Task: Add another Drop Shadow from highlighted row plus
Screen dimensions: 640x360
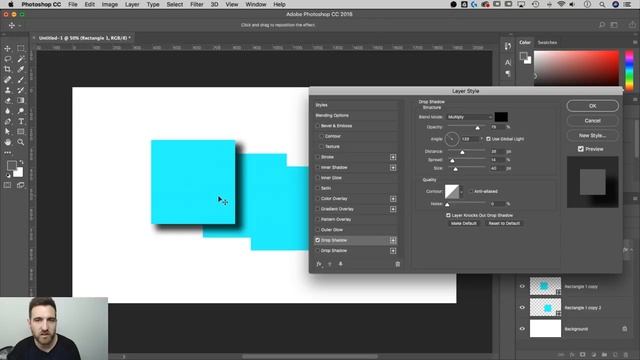Action: pyautogui.click(x=393, y=240)
